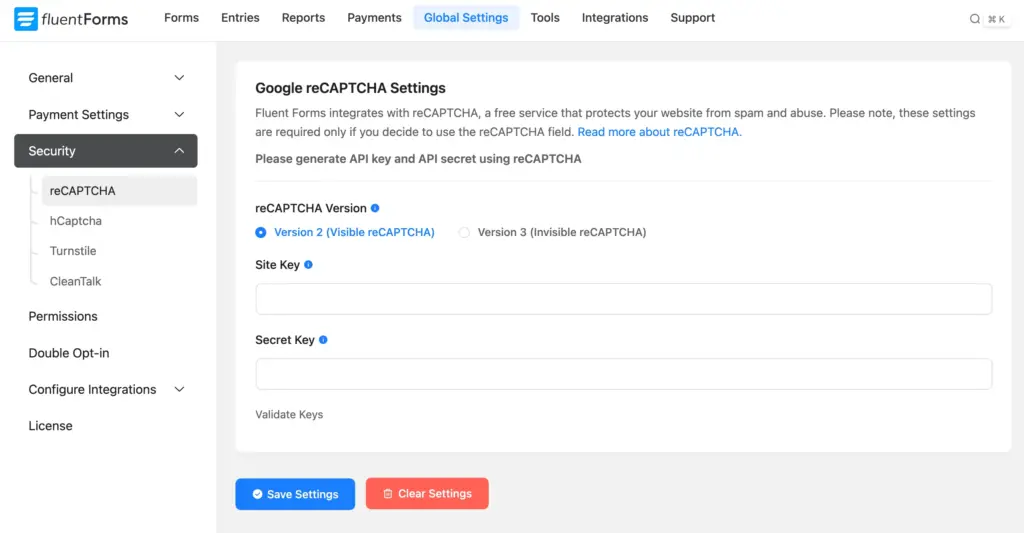Focus the Site Key input field
The width and height of the screenshot is (1024, 533).
click(x=623, y=299)
